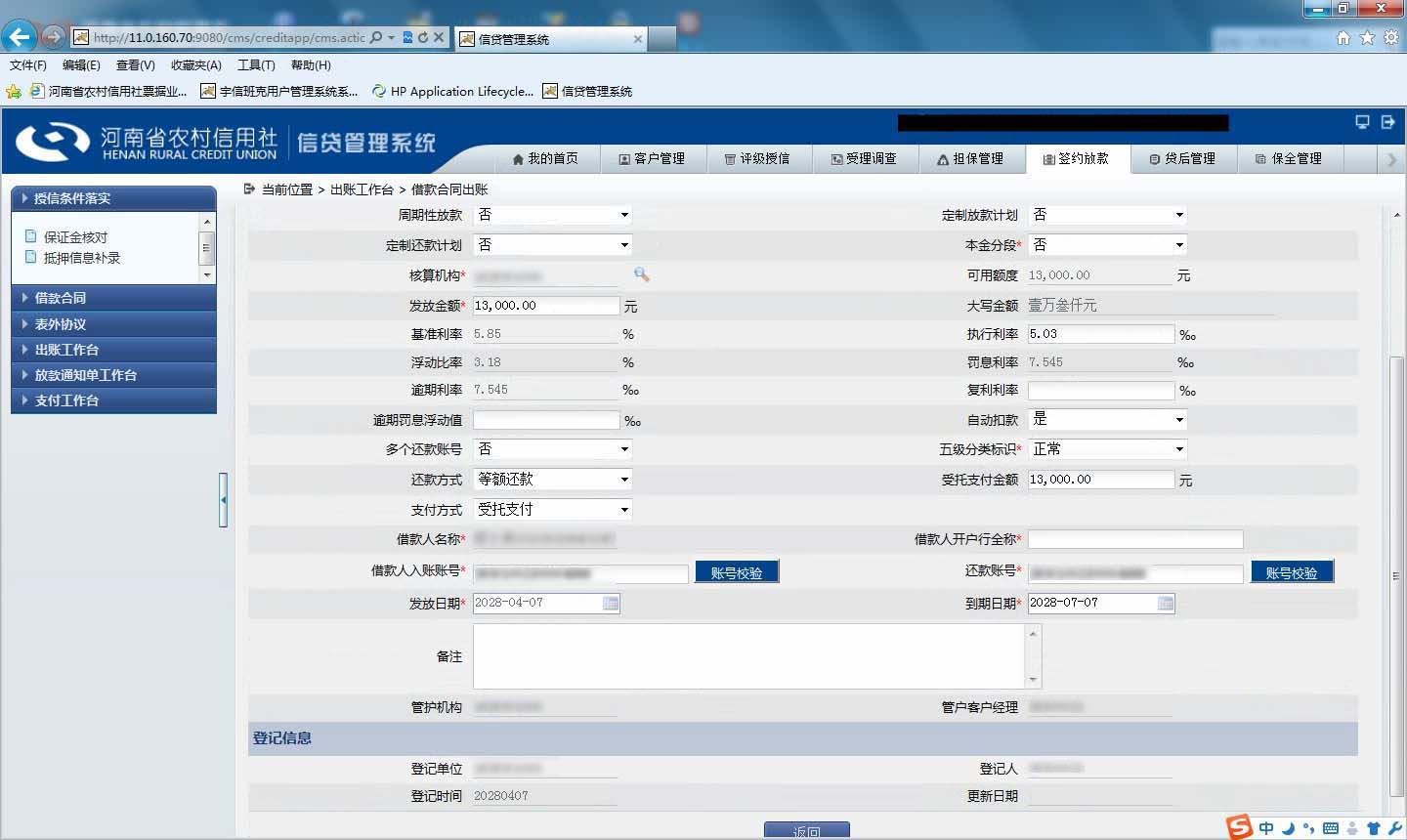1407x840 pixels.
Task: Open calendar picker for 到期日期
Action: (x=1166, y=604)
